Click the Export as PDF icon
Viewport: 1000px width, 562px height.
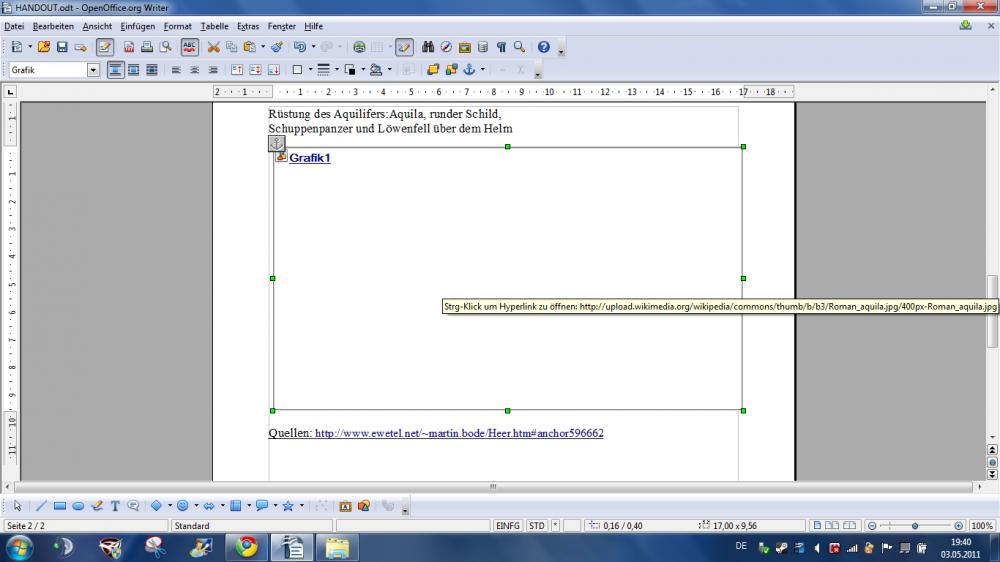[129, 47]
